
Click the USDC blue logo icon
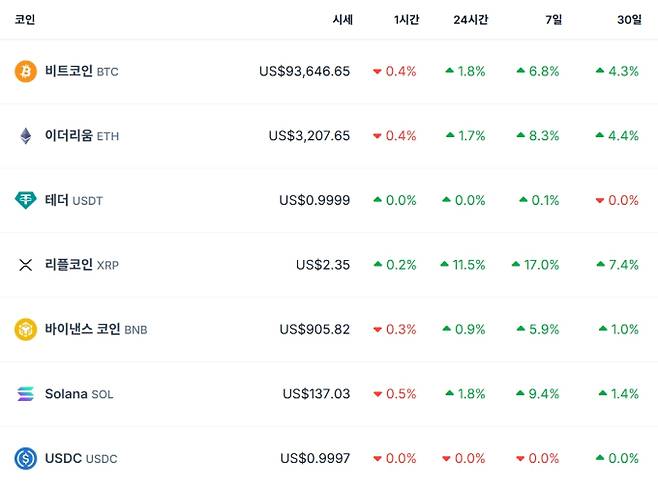tap(25, 458)
